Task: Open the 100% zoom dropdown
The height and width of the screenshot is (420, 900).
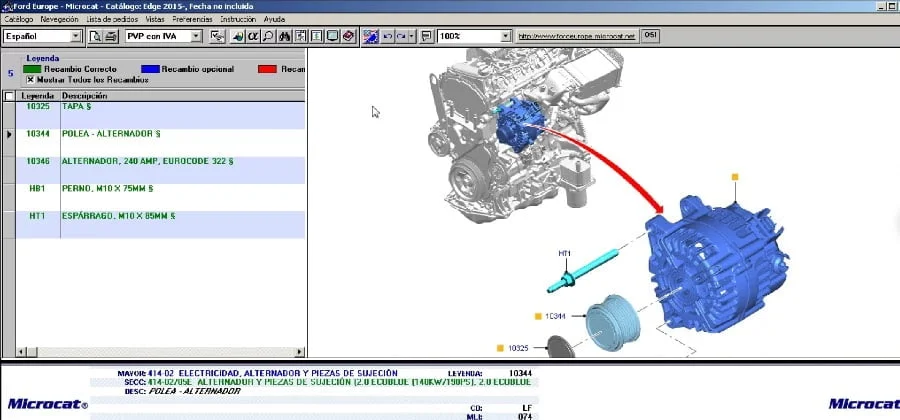Action: pos(506,36)
